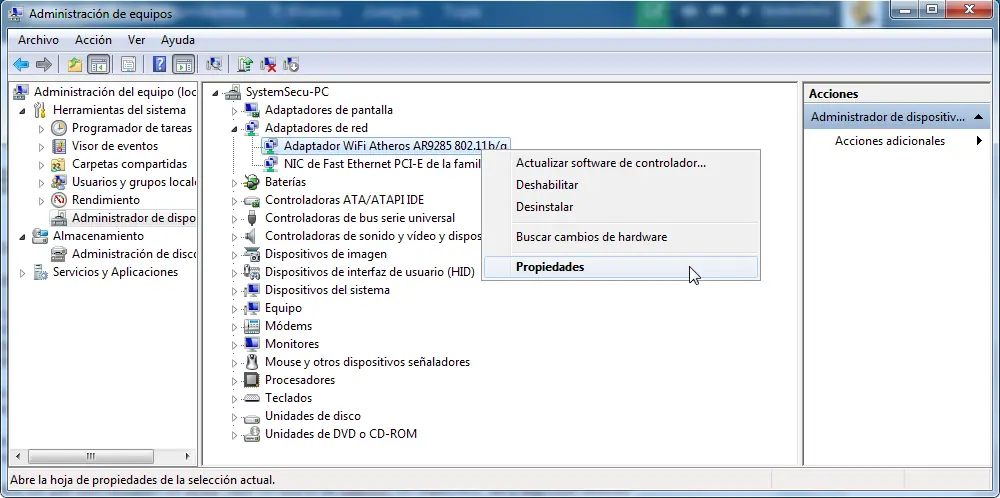Select Administración de discos in left tree
The image size is (1000, 498).
pyautogui.click(x=134, y=254)
